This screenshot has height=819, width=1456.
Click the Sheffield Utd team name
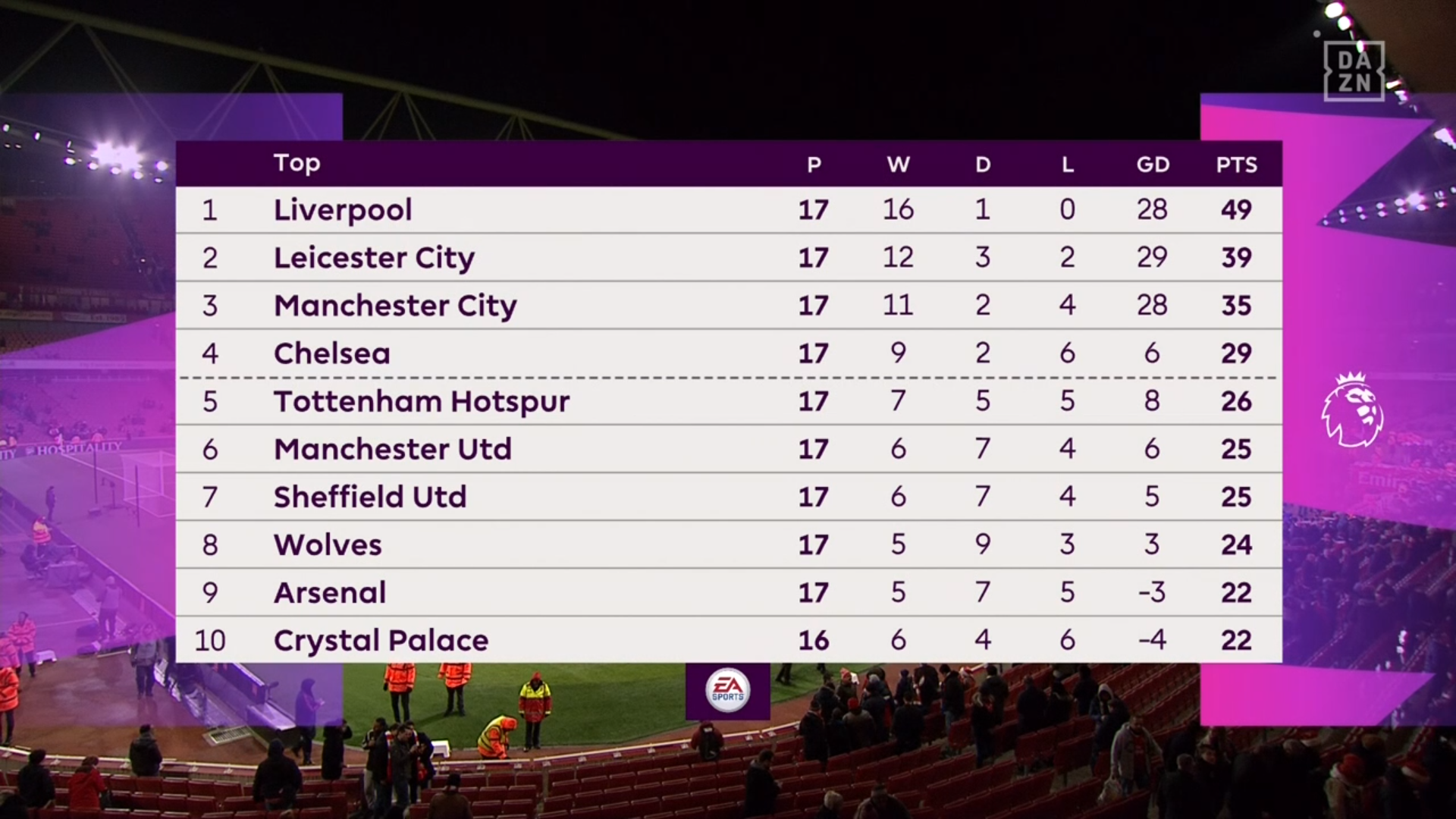(x=370, y=497)
